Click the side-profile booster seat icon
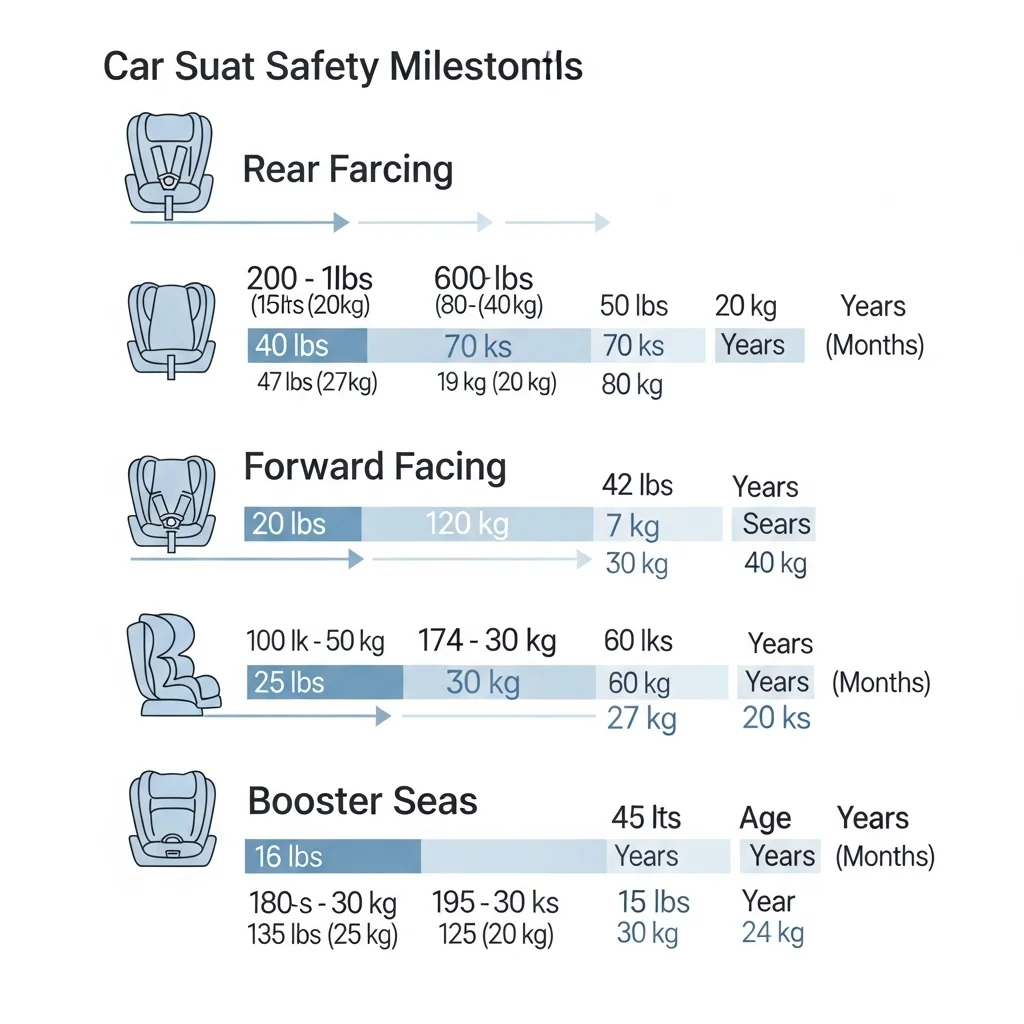1024x1024 pixels. 174,665
